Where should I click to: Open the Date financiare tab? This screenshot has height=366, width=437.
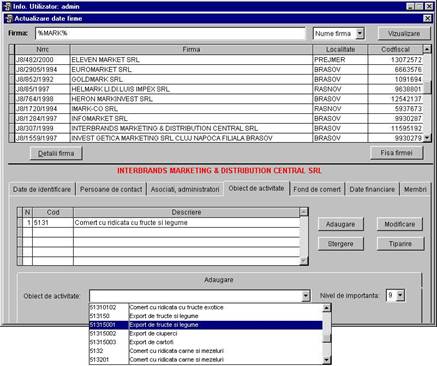point(372,189)
